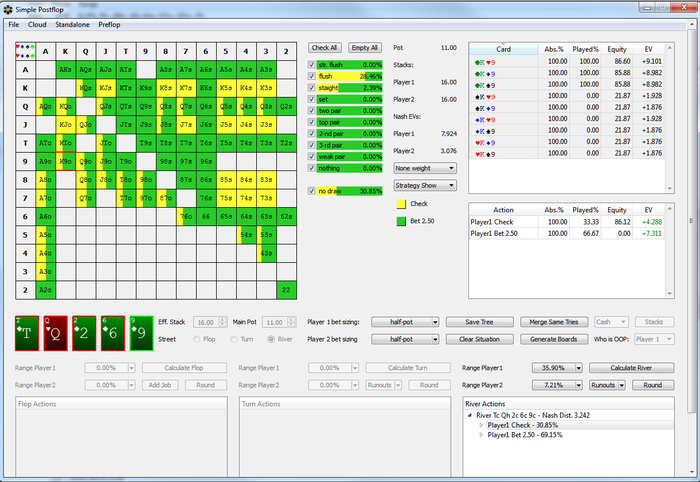
Task: Open the Strategy Show dropdown
Action: [425, 185]
